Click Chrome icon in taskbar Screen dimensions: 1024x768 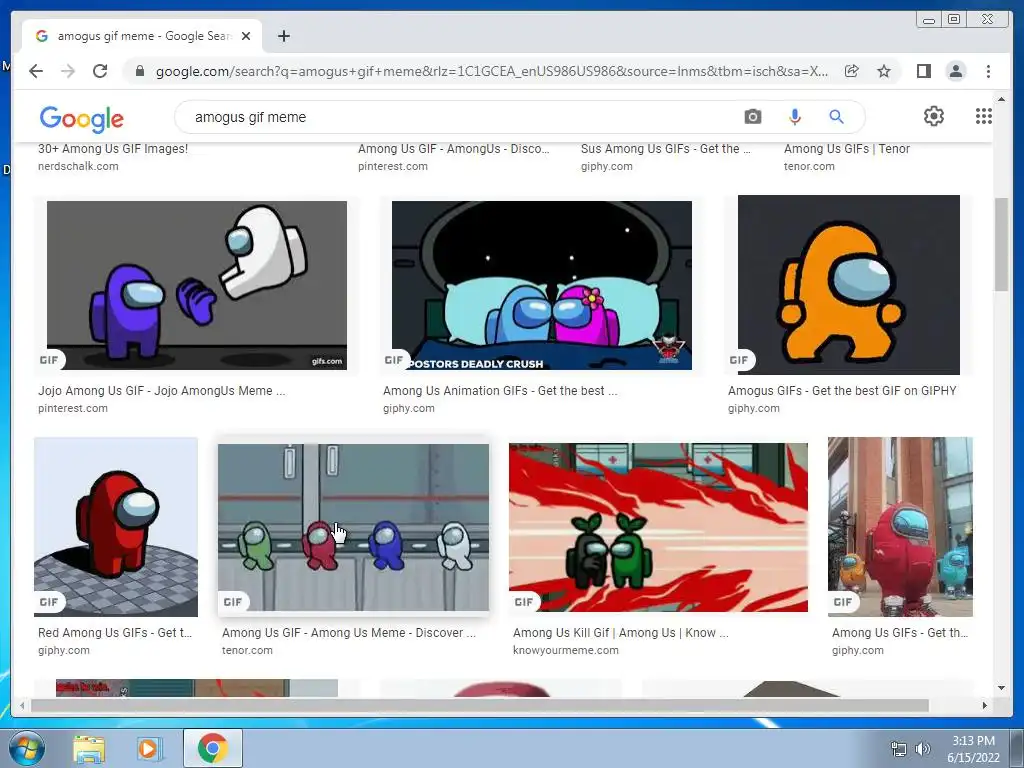213,748
